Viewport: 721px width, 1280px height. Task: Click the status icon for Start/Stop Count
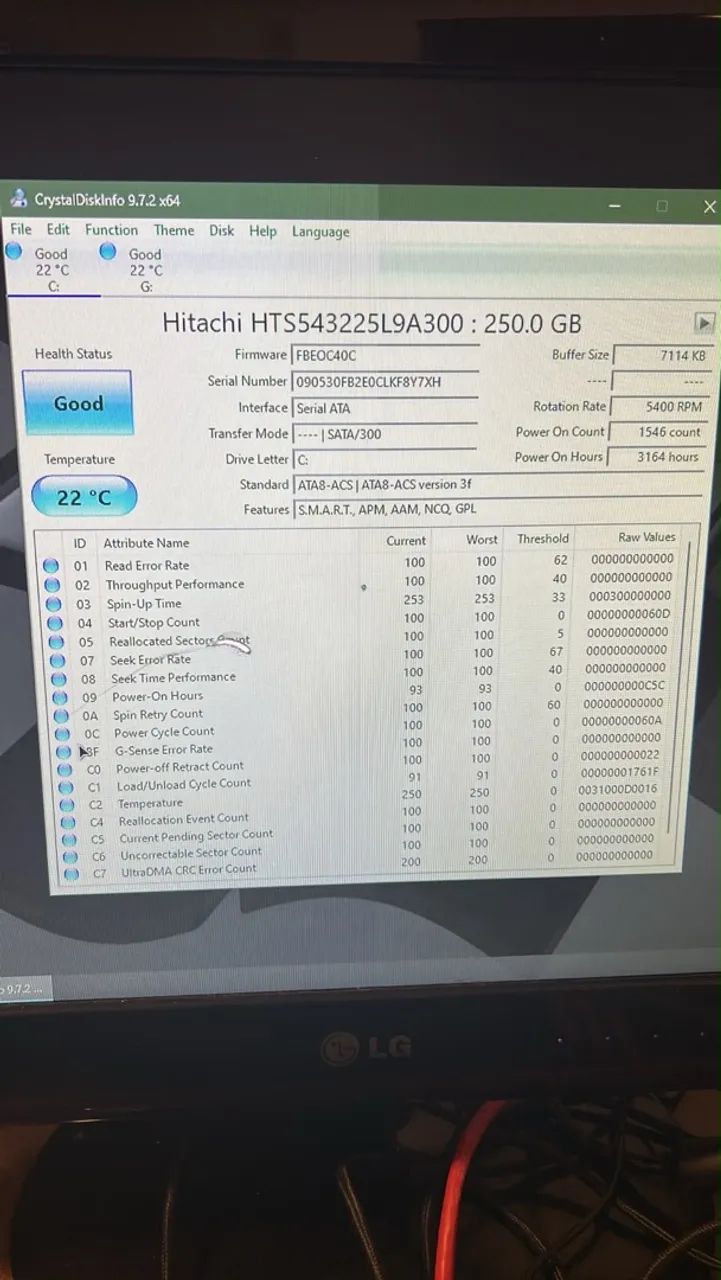(x=55, y=624)
